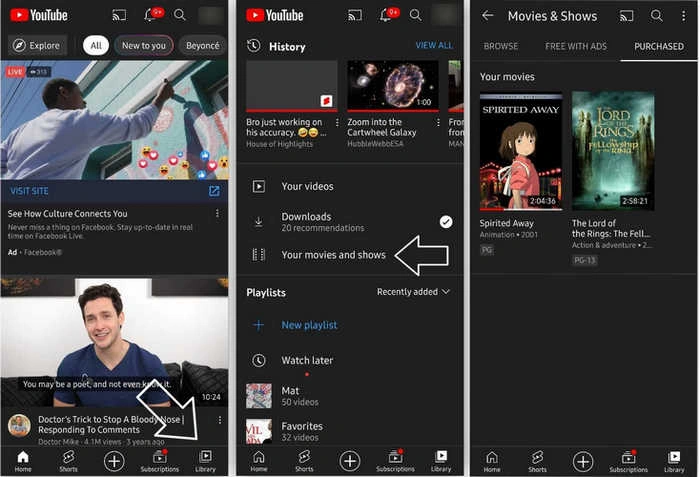Image resolution: width=700 pixels, height=477 pixels.
Task: Open the History clock icon
Action: (254, 46)
